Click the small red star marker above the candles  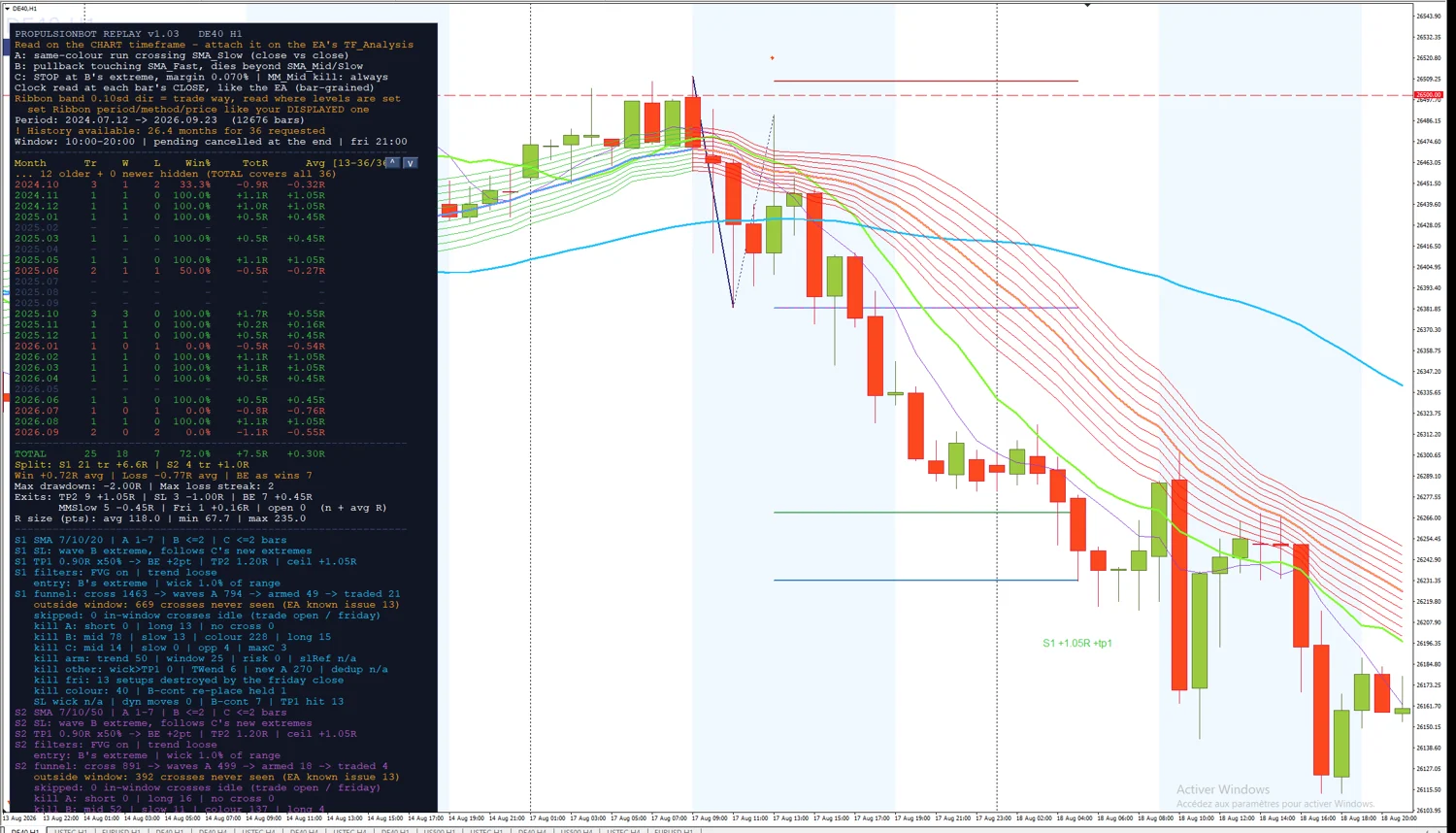(x=773, y=58)
